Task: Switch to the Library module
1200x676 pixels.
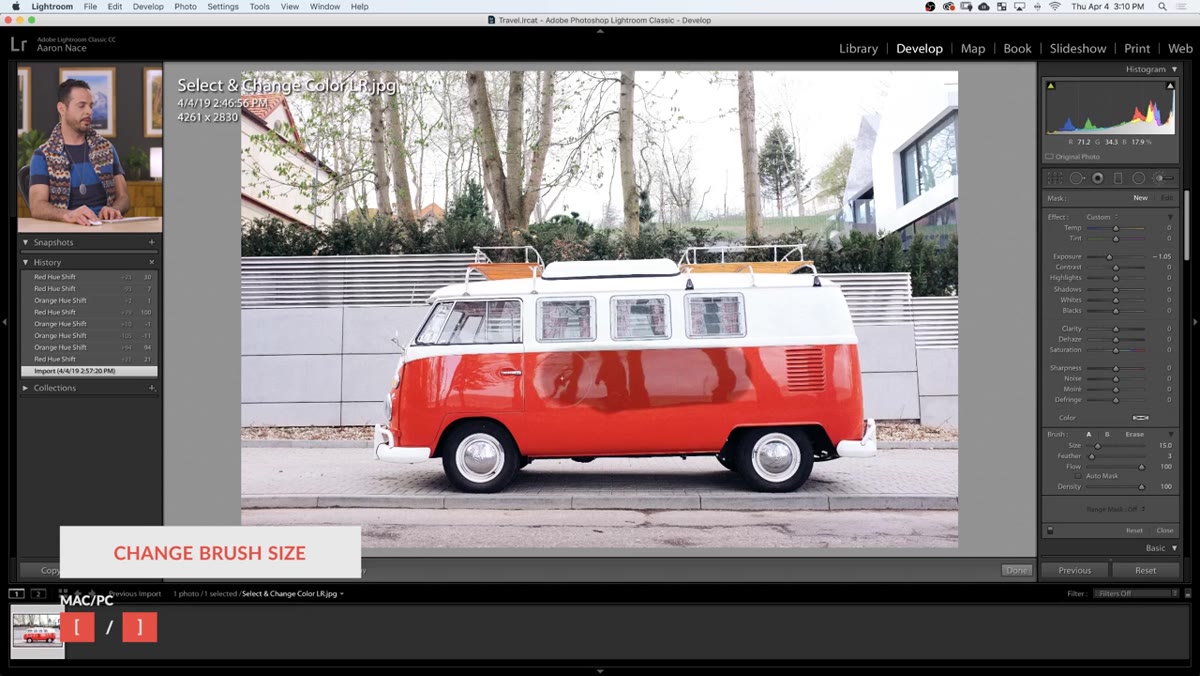Action: (858, 48)
